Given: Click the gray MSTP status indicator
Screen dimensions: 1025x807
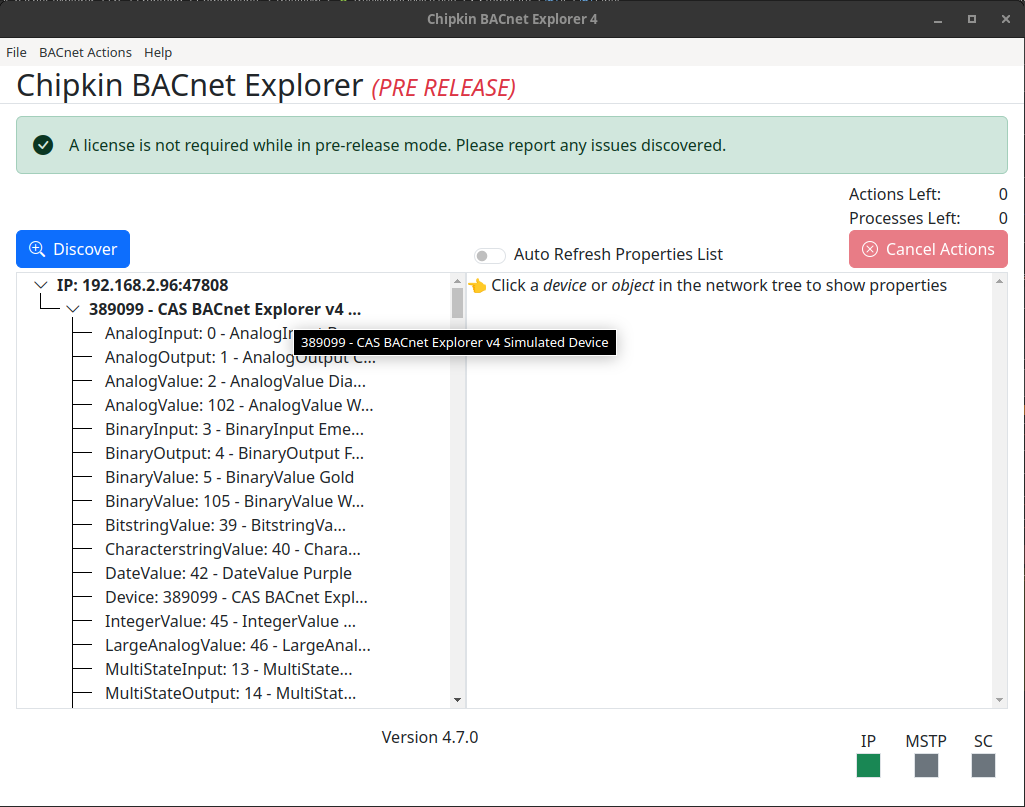Looking at the screenshot, I should point(926,765).
